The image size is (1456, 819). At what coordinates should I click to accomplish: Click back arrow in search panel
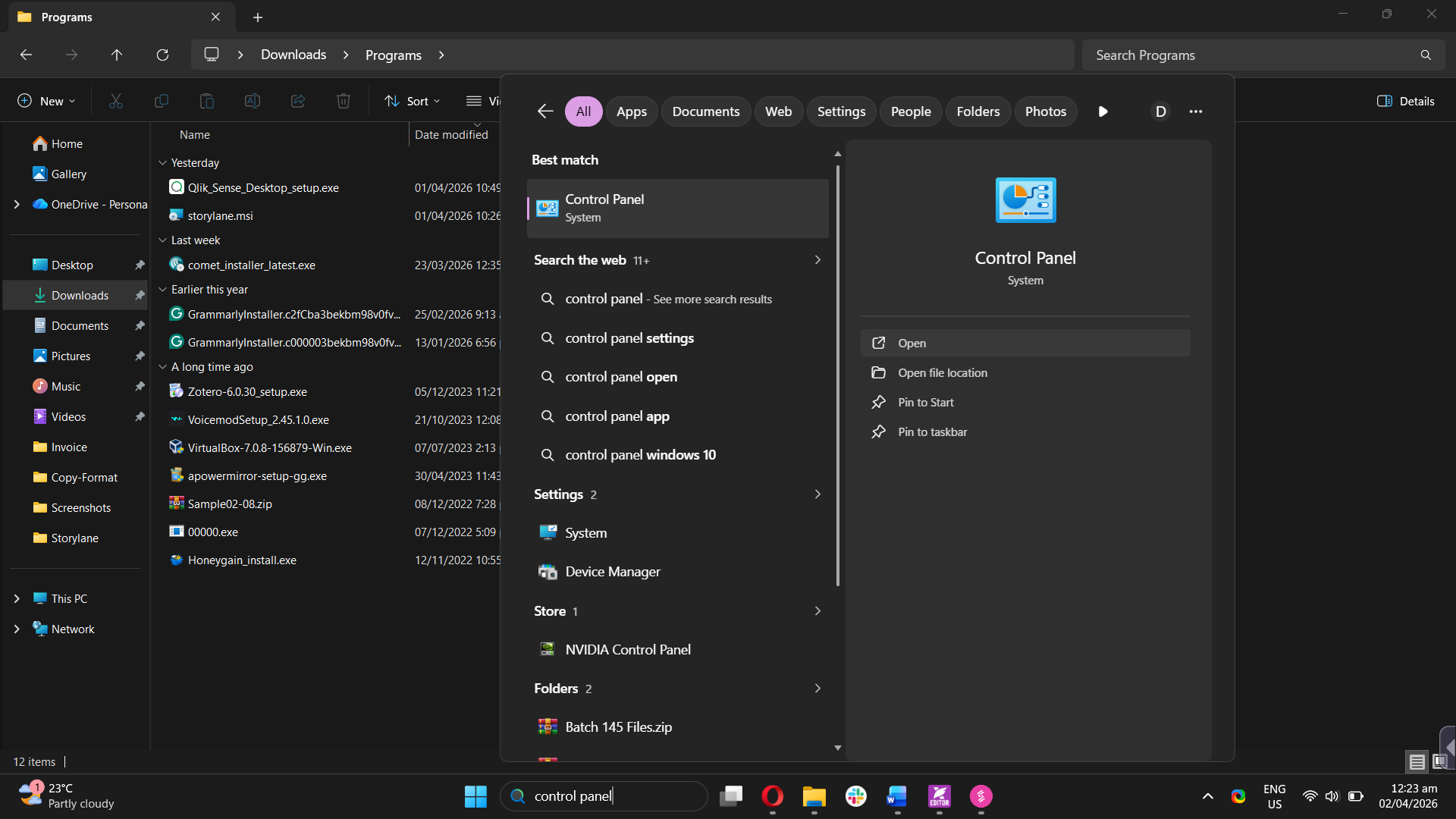pos(545,111)
